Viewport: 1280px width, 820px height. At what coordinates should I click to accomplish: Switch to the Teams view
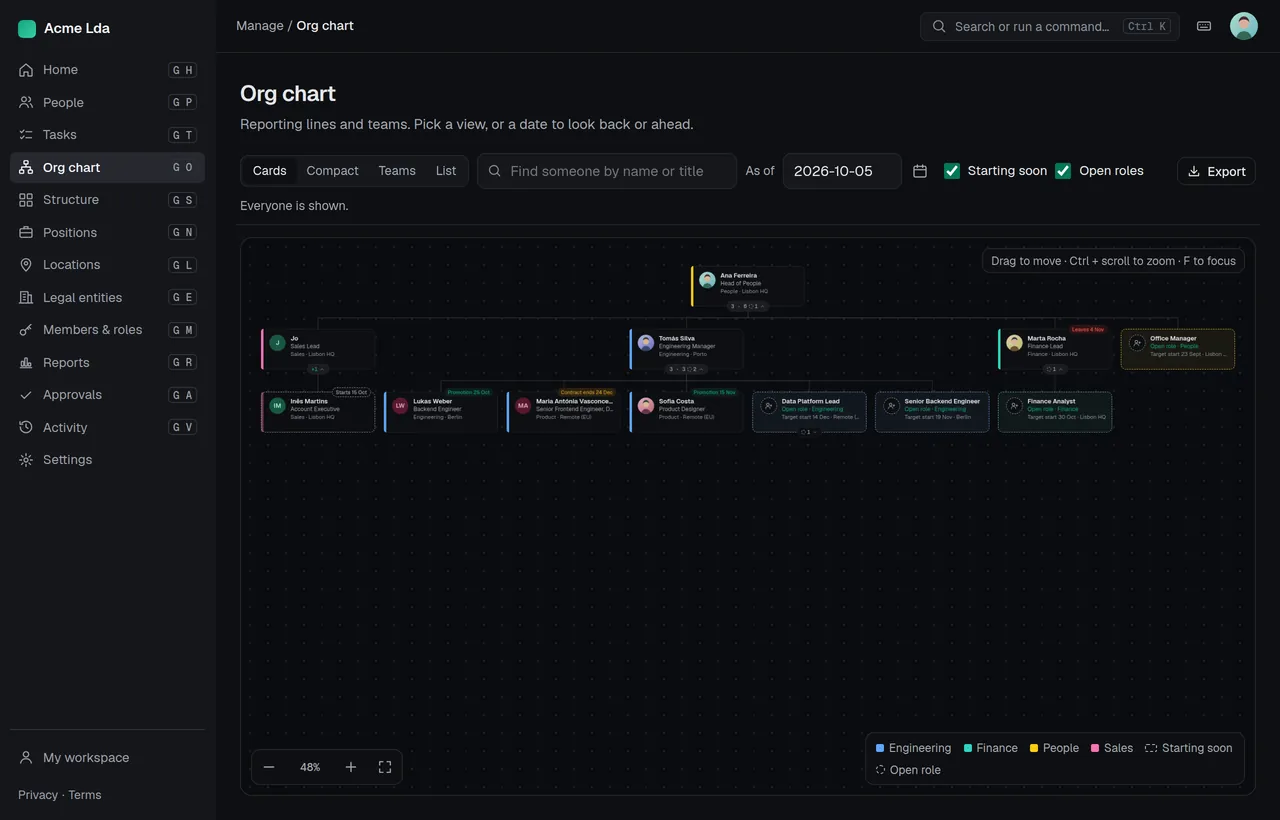397,171
